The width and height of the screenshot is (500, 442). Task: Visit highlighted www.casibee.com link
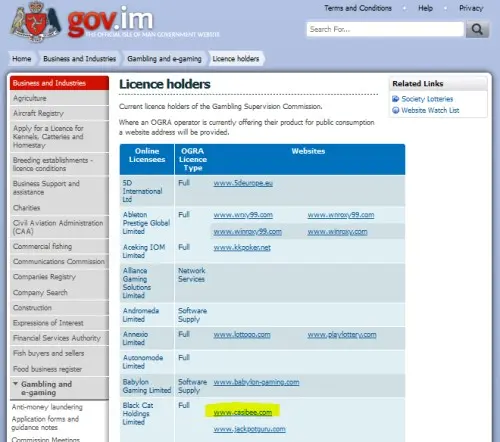[243, 413]
